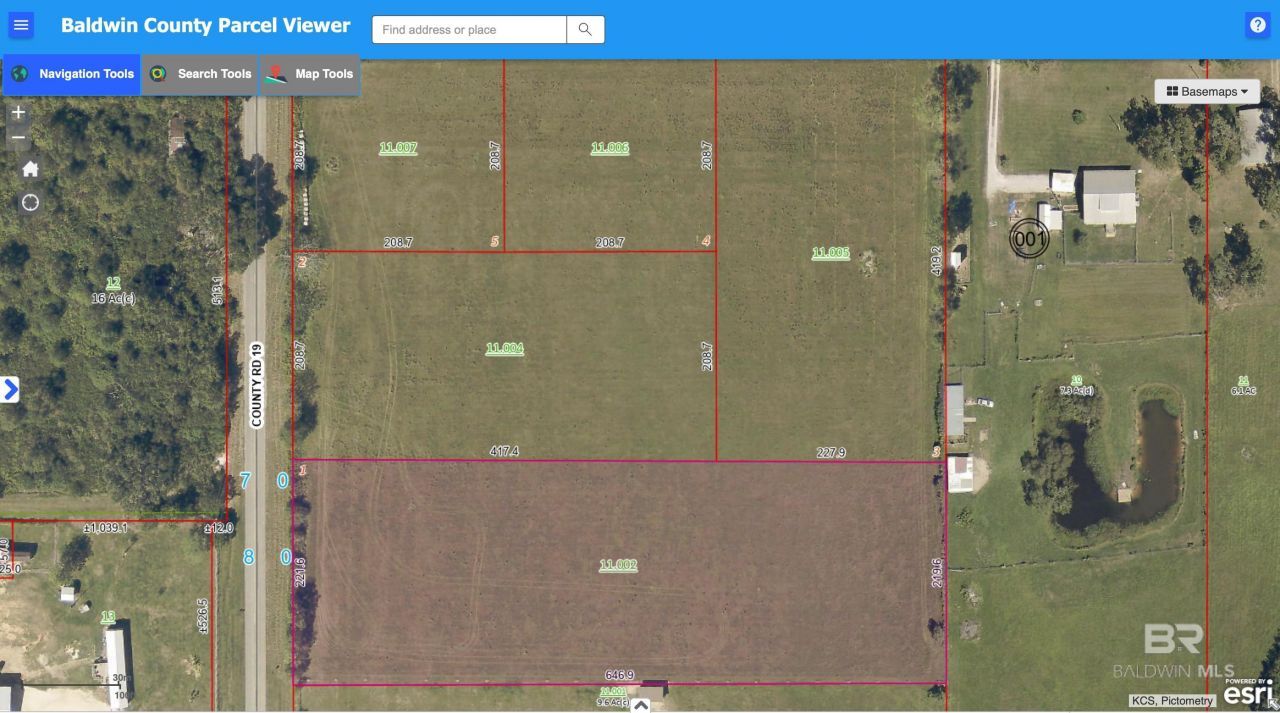The width and height of the screenshot is (1280, 713).
Task: Open the Basemaps dropdown
Action: pyautogui.click(x=1207, y=92)
